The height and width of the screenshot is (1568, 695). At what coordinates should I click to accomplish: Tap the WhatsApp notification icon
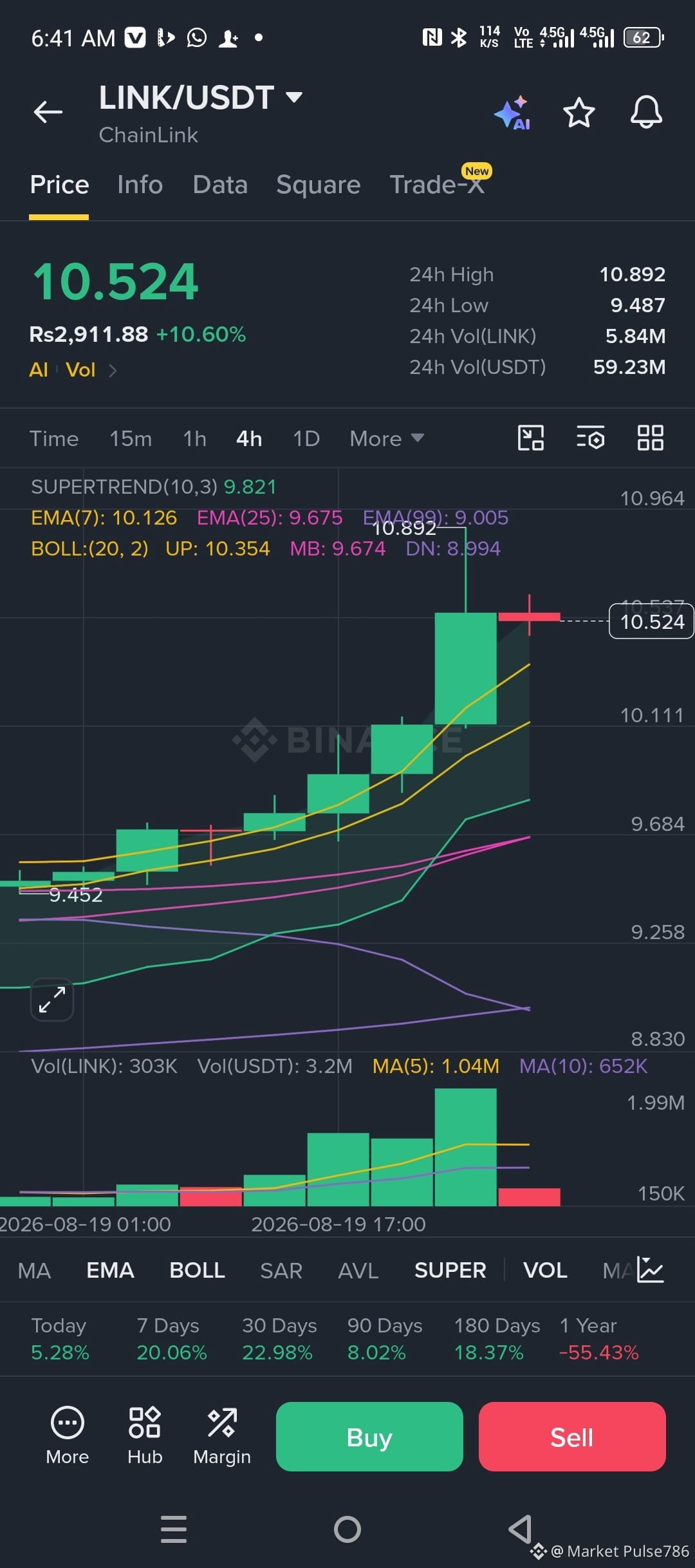(197, 37)
